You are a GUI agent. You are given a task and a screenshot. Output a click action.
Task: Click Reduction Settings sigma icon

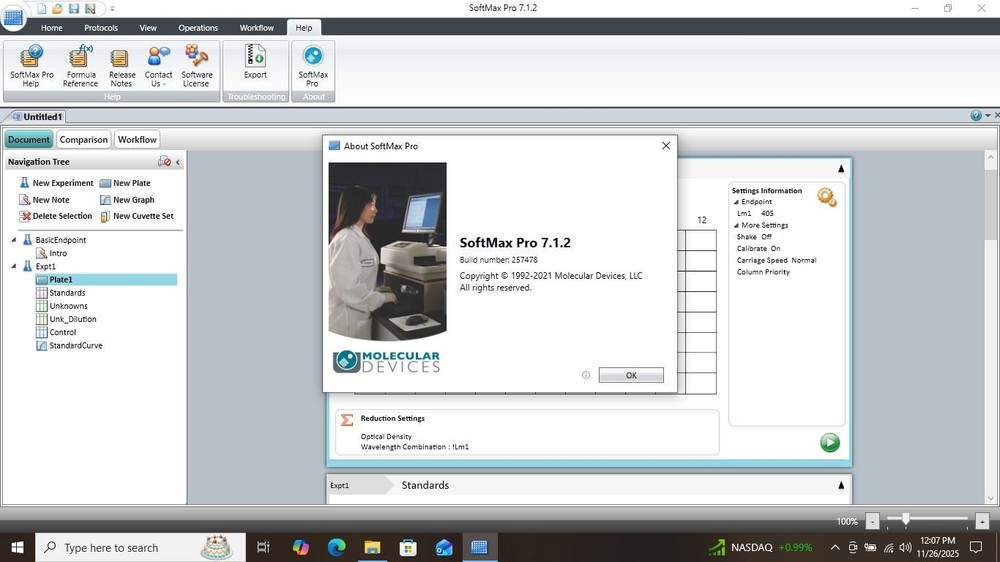click(346, 420)
